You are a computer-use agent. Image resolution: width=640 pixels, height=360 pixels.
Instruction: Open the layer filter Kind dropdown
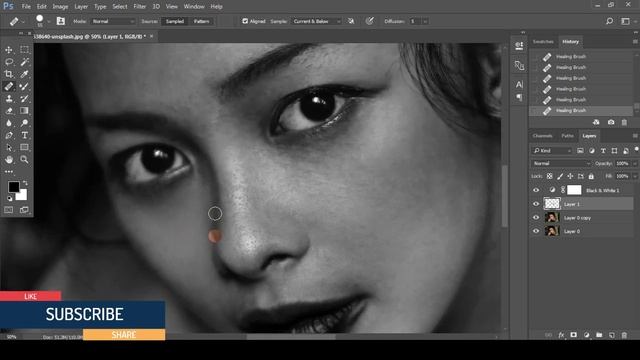pos(552,151)
